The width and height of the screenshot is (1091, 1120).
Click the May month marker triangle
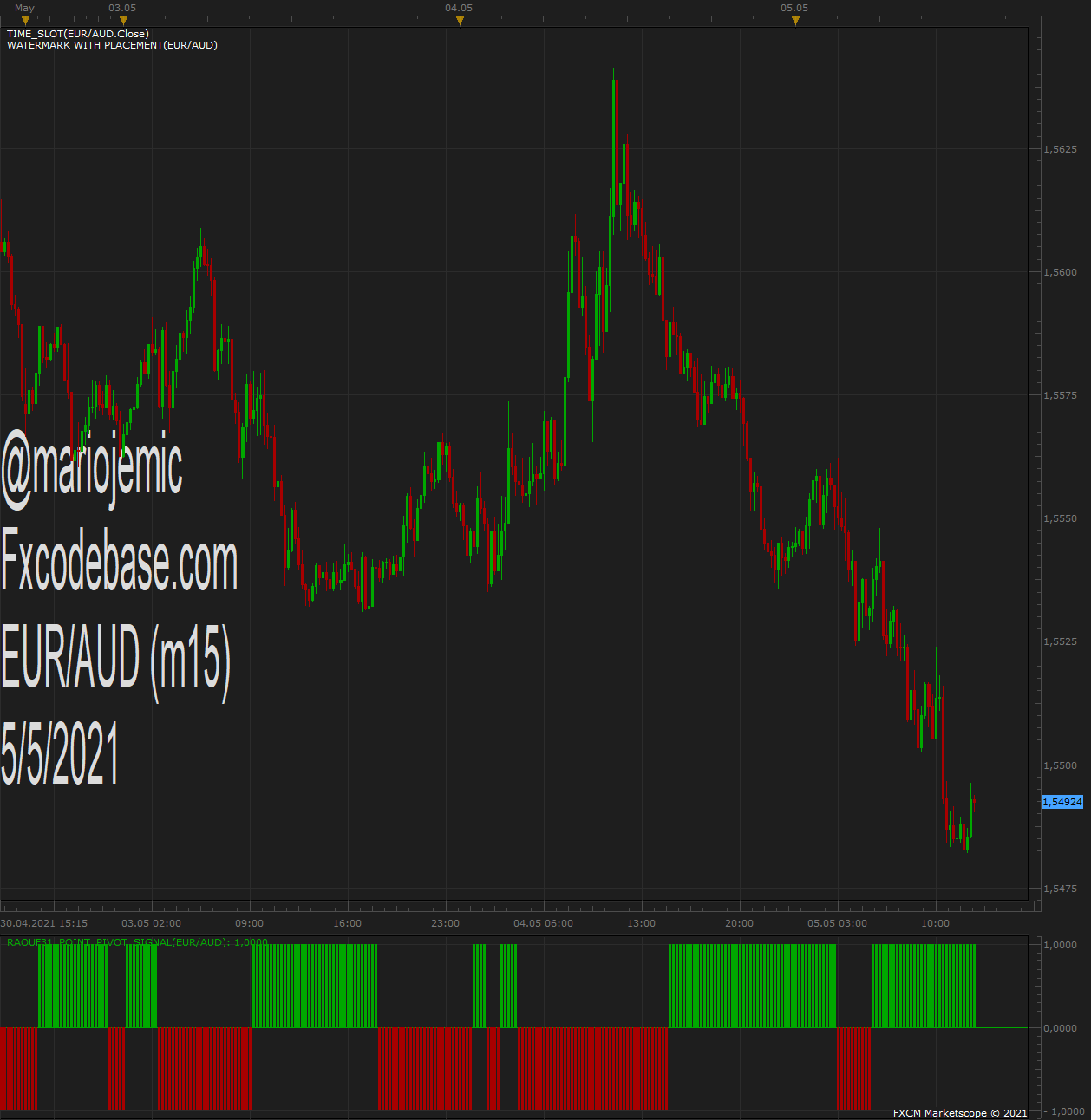coord(25,21)
